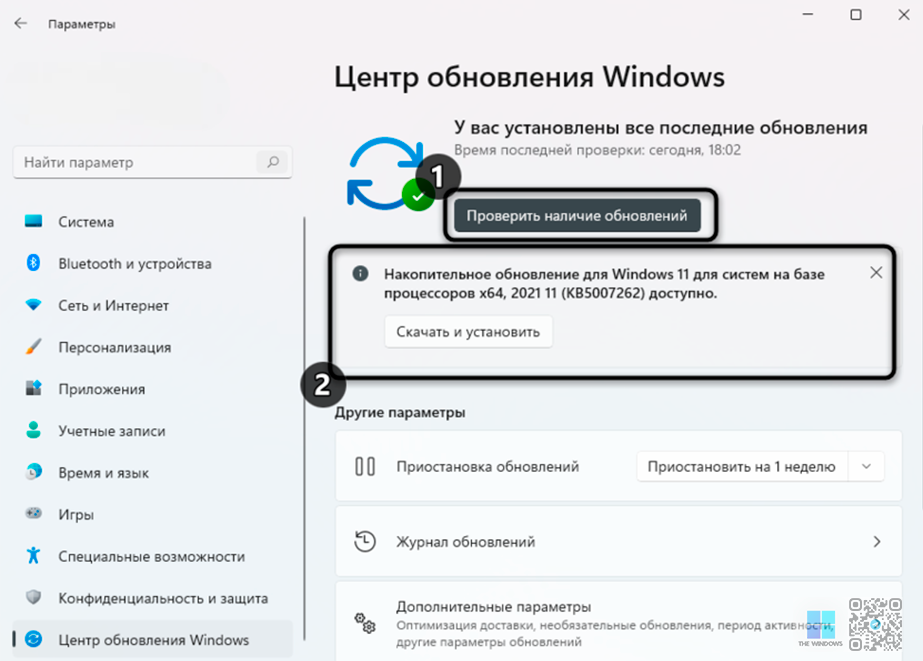This screenshot has height=661, width=923.
Task: Click the Журнал обновлений label
Action: (466, 542)
